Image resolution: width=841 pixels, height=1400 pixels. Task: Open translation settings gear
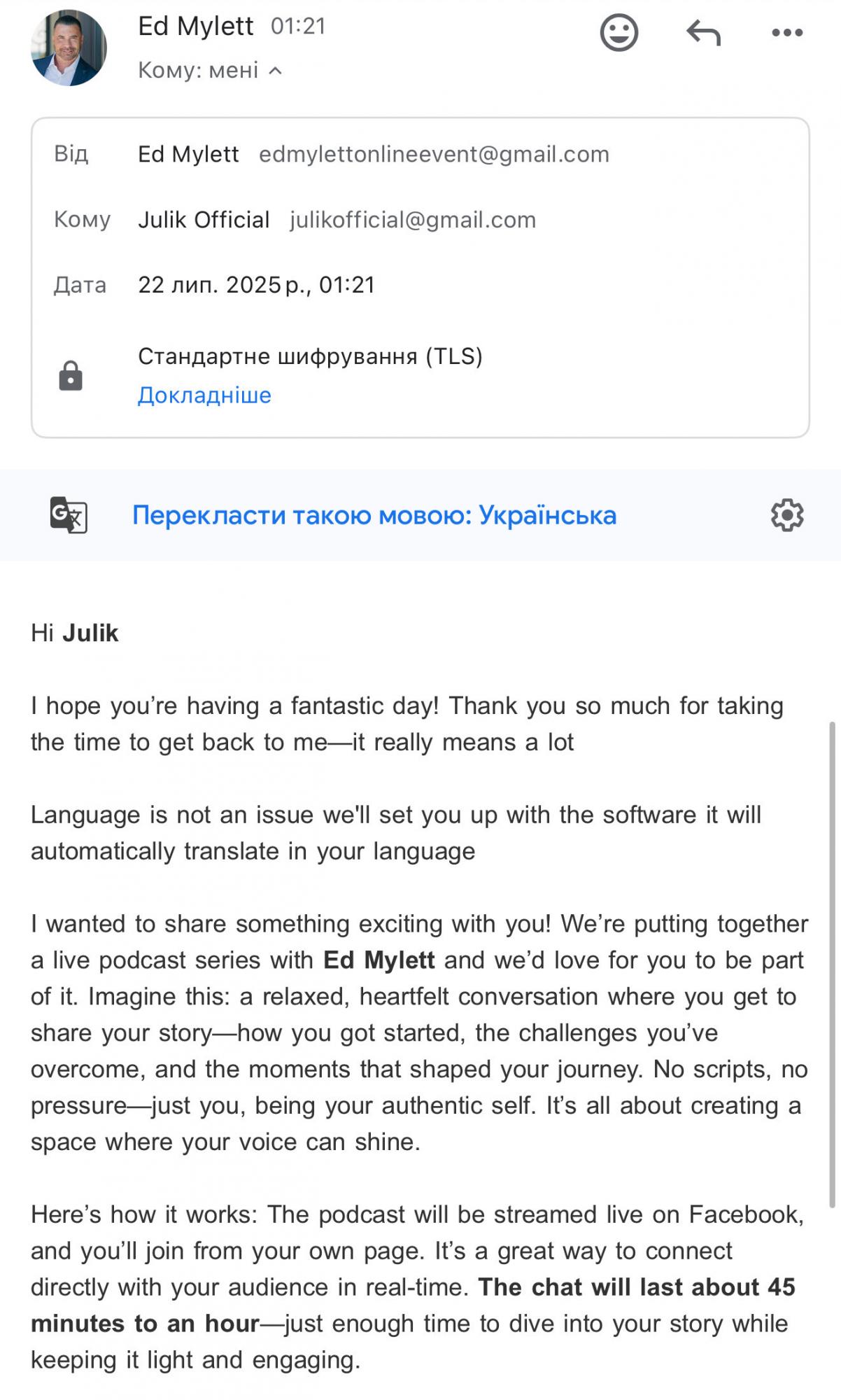pos(787,515)
